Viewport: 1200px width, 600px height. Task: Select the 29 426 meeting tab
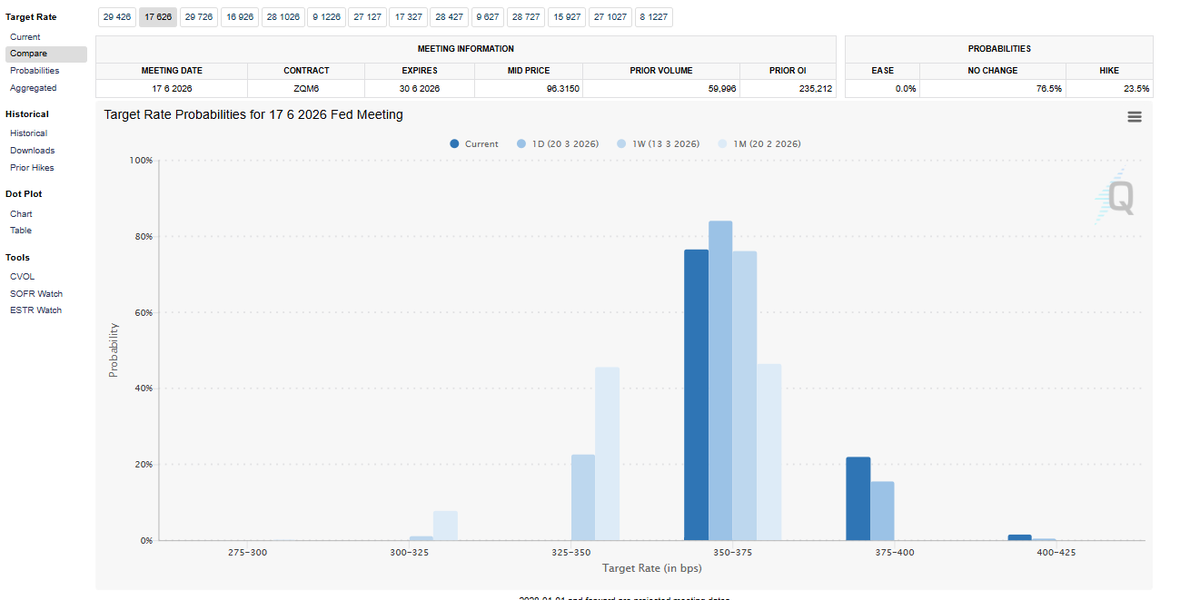[x=117, y=17]
